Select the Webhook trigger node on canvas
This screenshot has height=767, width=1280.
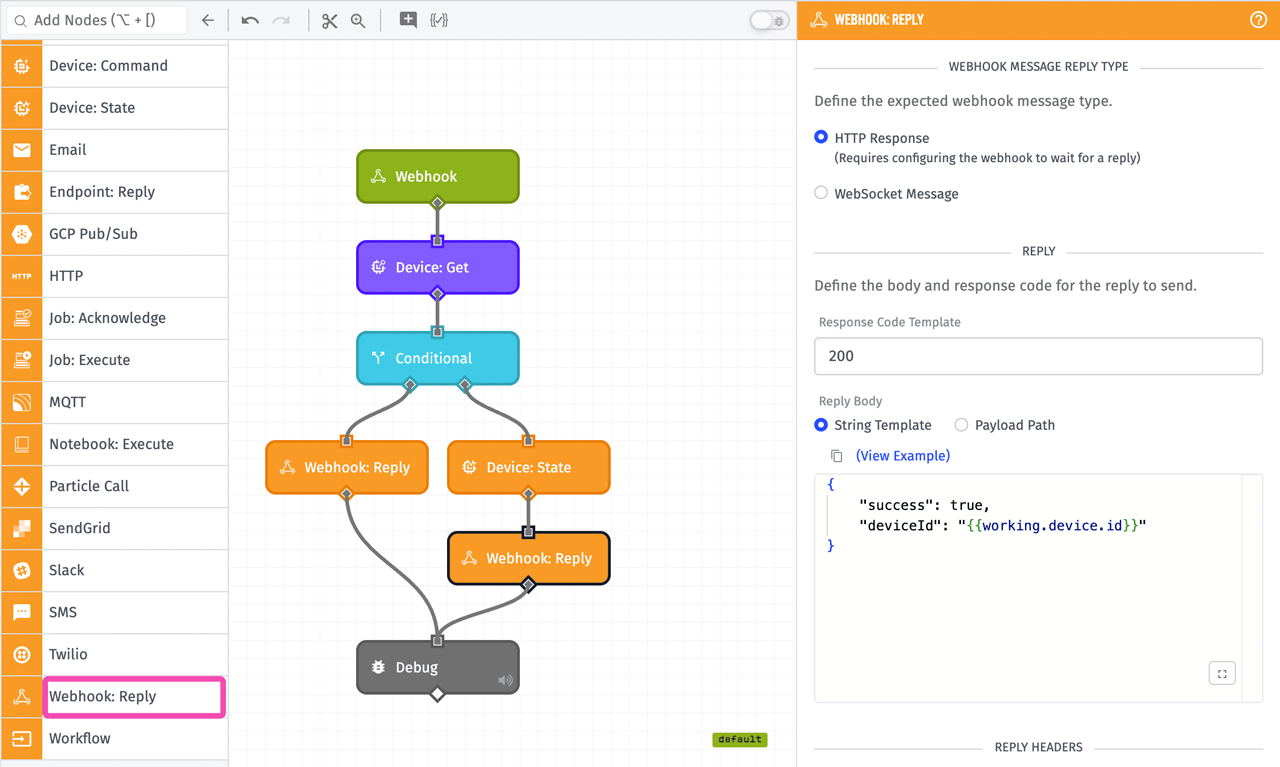tap(438, 176)
